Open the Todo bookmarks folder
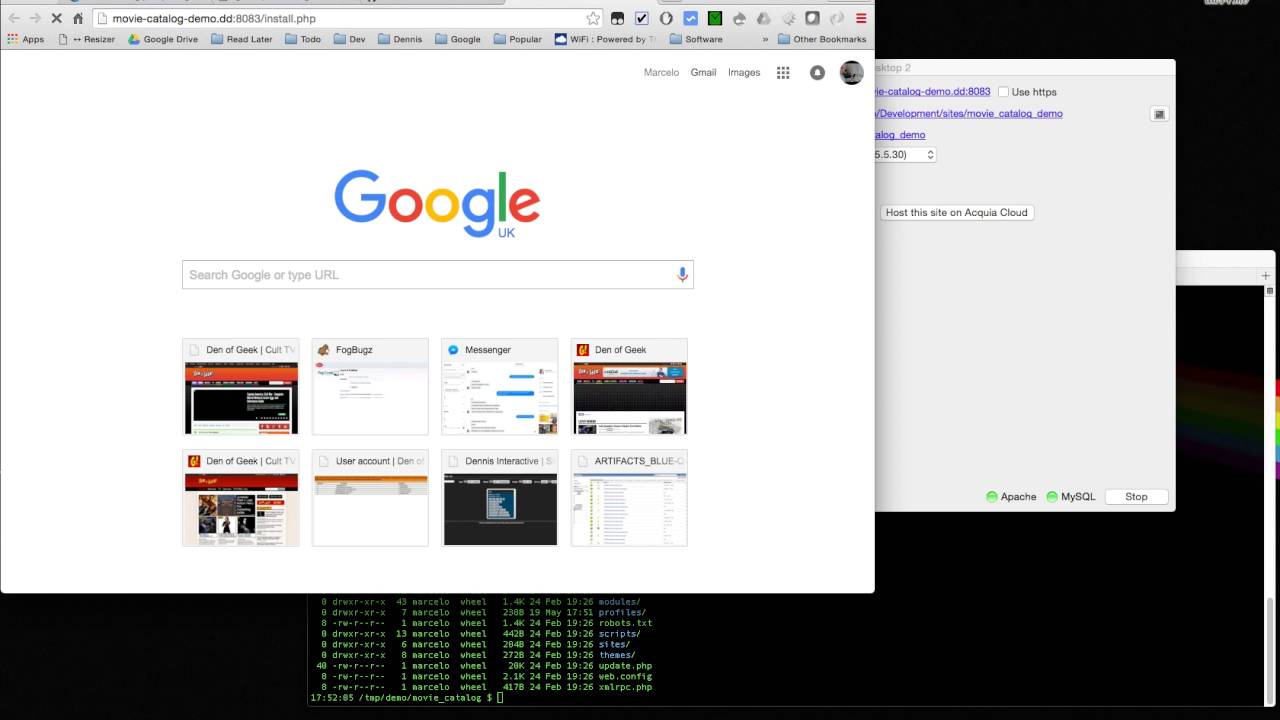This screenshot has width=1280, height=720. (302, 39)
